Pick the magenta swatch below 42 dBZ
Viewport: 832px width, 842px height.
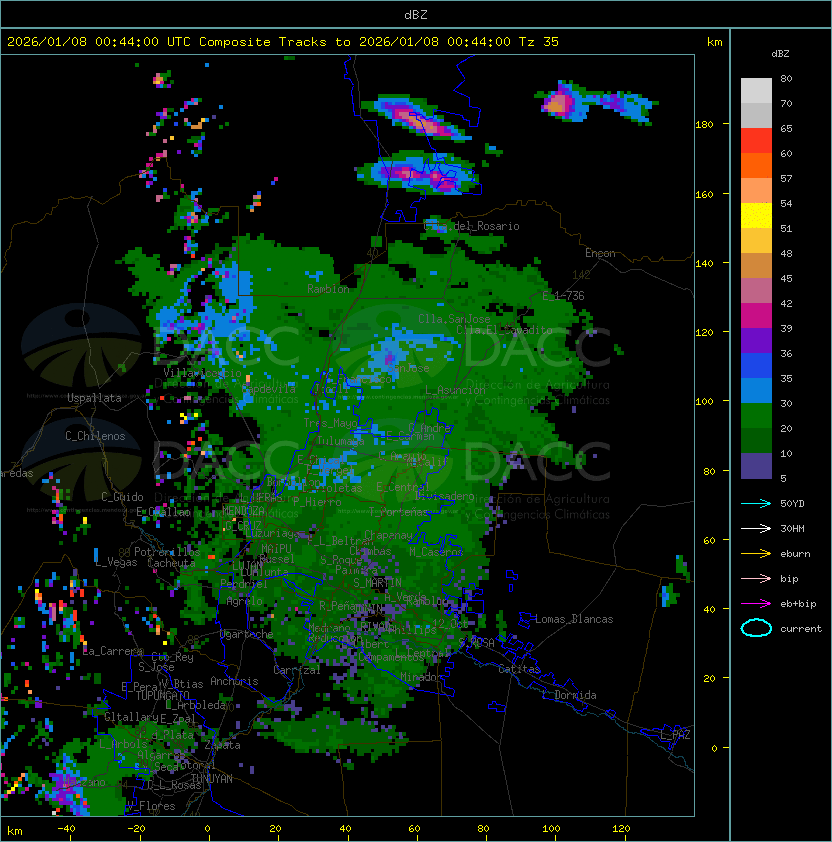pos(756,316)
